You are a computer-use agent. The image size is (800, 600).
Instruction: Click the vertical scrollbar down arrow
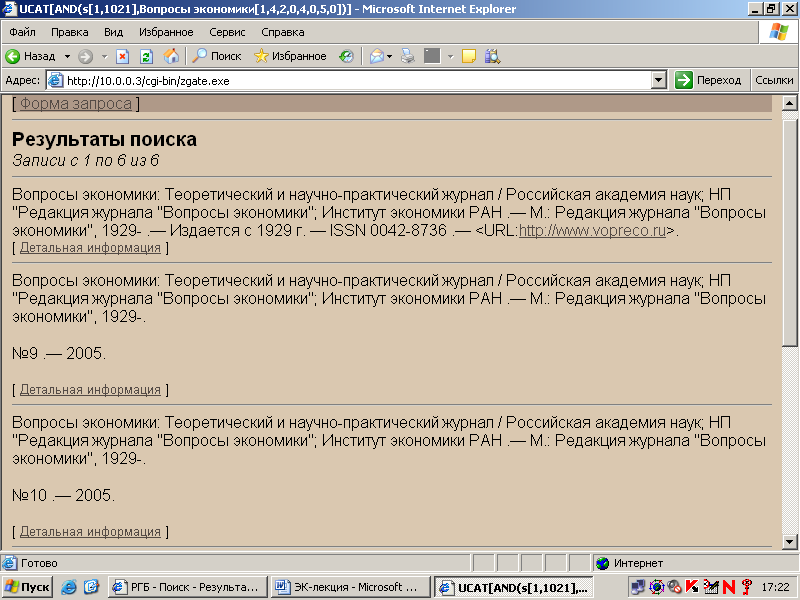[x=789, y=541]
